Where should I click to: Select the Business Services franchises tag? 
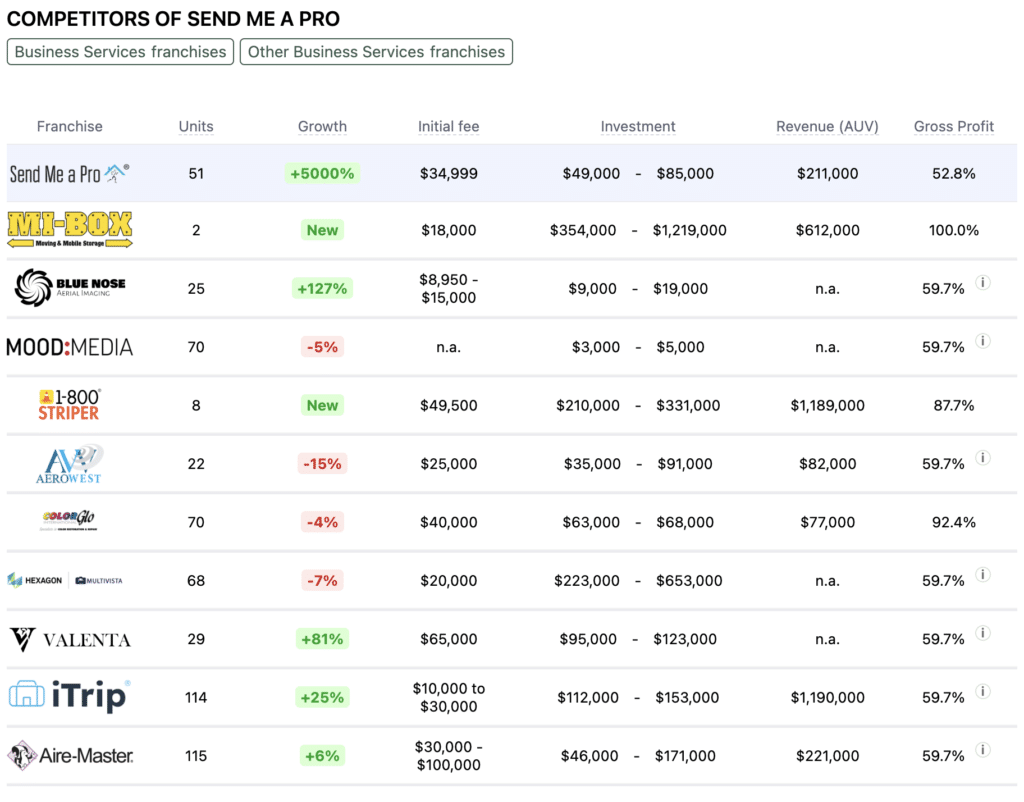120,52
